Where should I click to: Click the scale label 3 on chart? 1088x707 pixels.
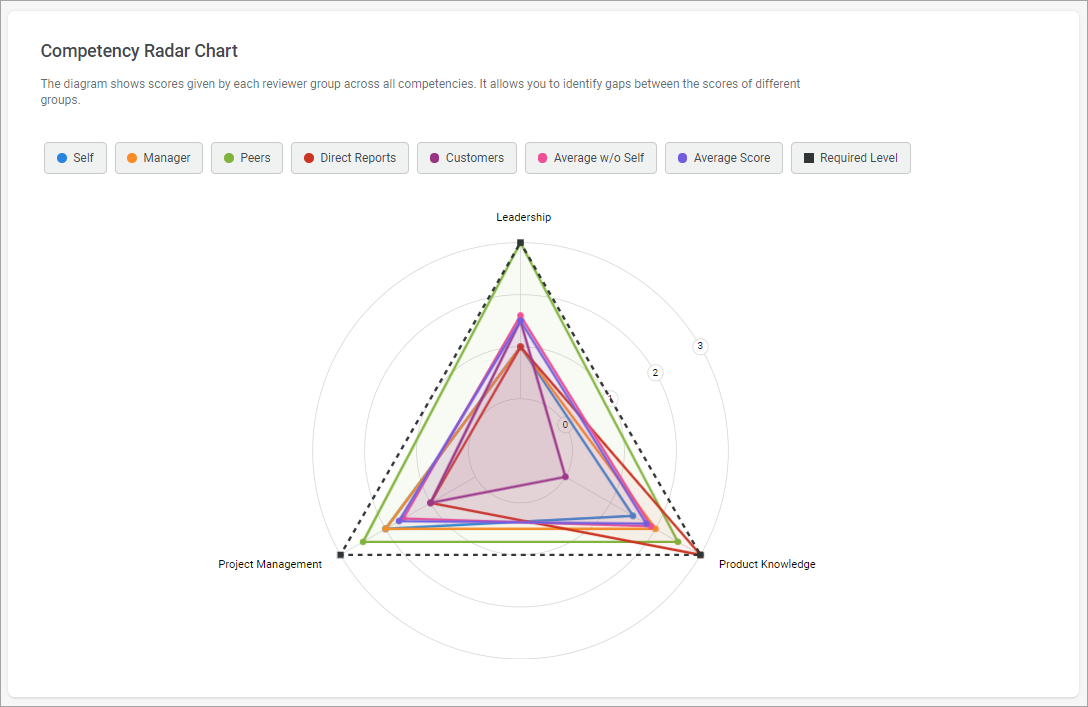point(700,346)
